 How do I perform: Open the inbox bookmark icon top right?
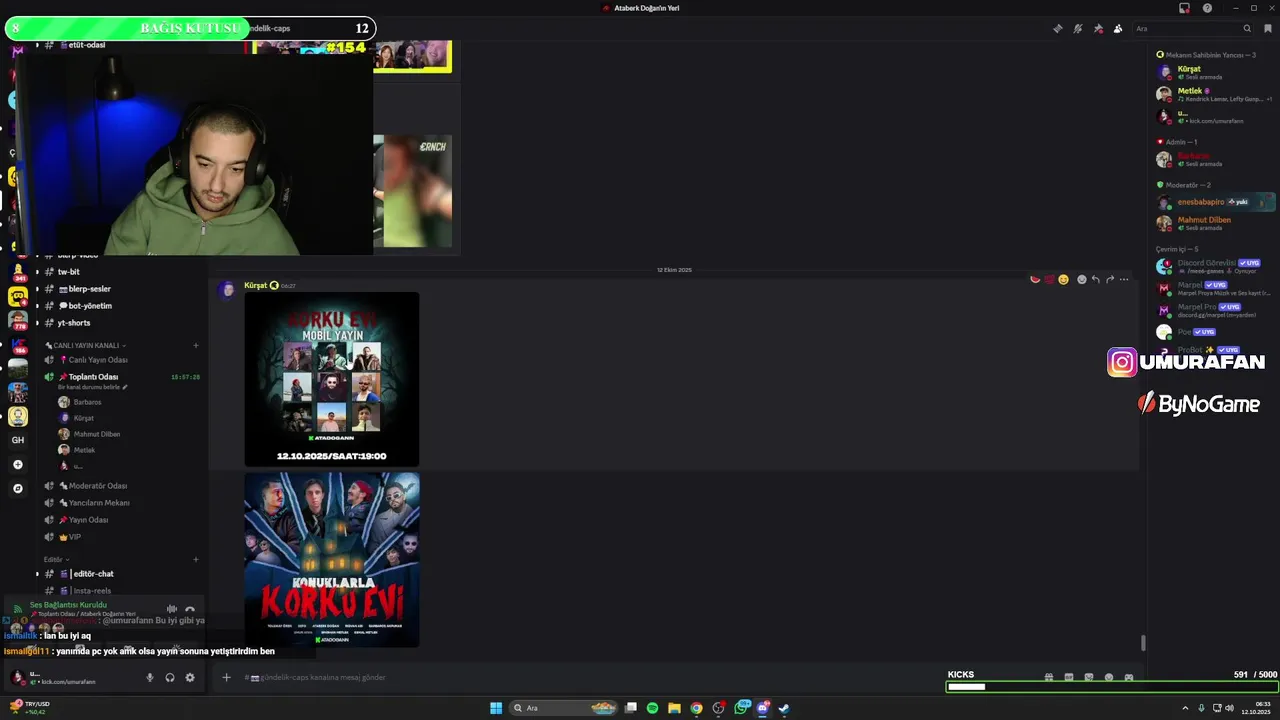coord(1268,29)
